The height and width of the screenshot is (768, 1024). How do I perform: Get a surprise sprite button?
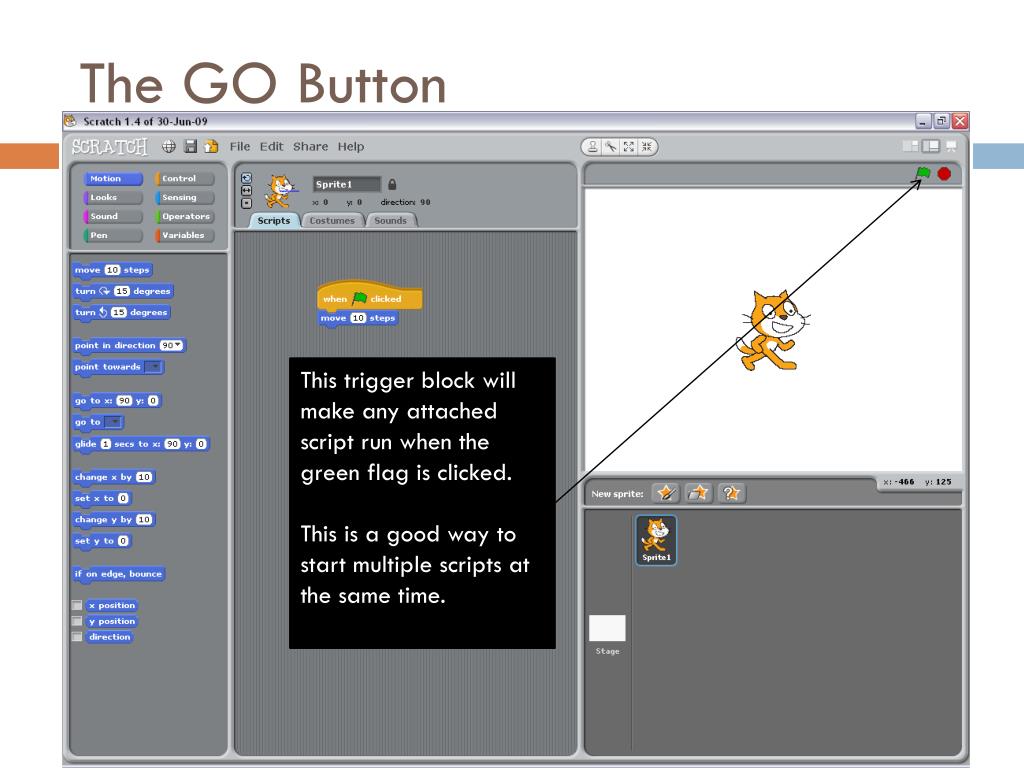pyautogui.click(x=731, y=493)
